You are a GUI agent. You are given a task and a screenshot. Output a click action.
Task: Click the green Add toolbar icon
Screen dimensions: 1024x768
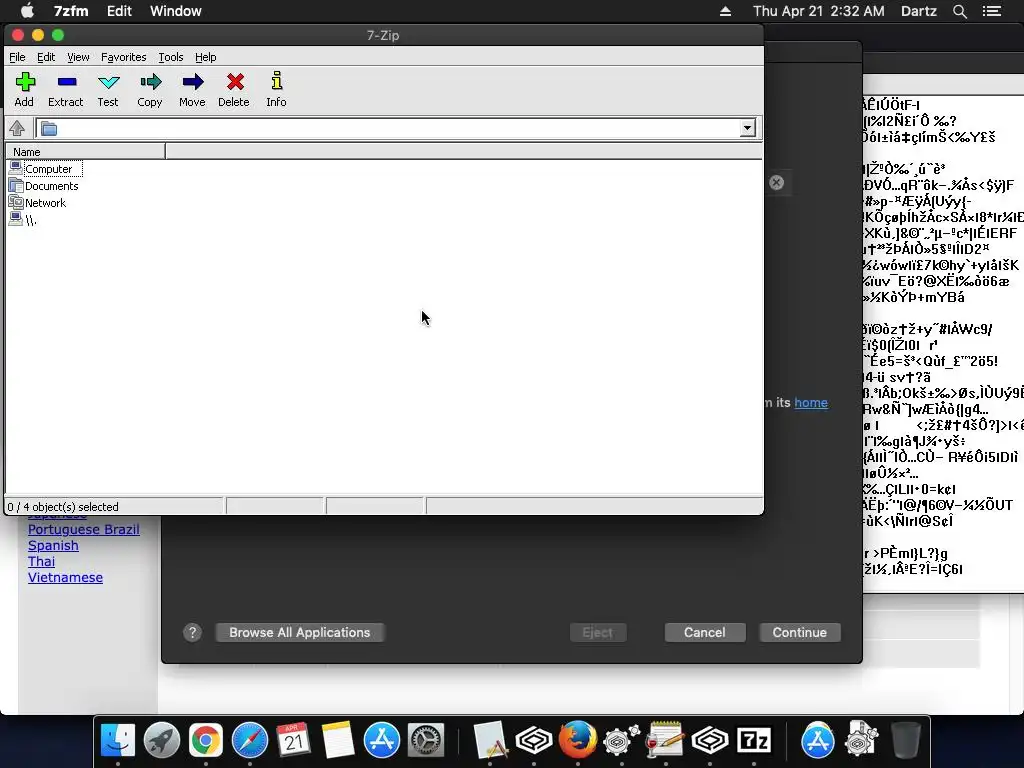25,82
